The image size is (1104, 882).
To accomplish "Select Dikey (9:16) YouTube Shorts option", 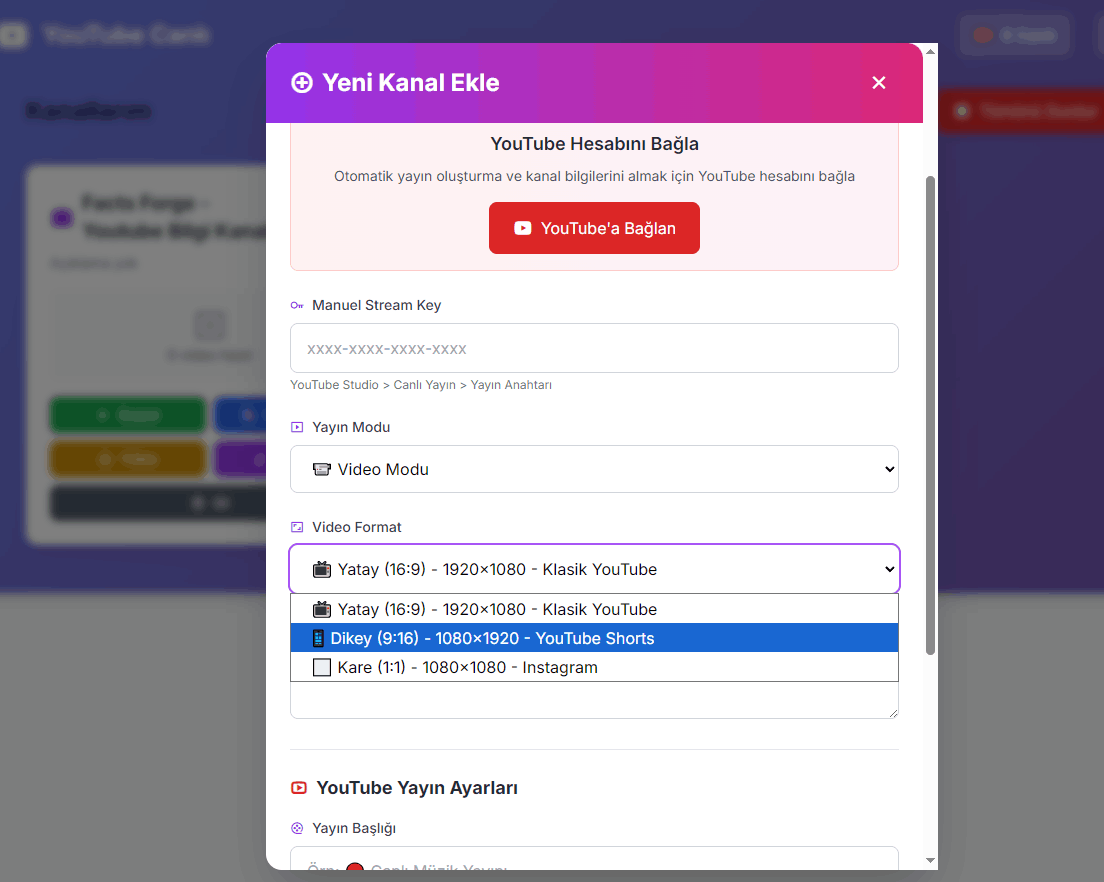I will click(594, 638).
